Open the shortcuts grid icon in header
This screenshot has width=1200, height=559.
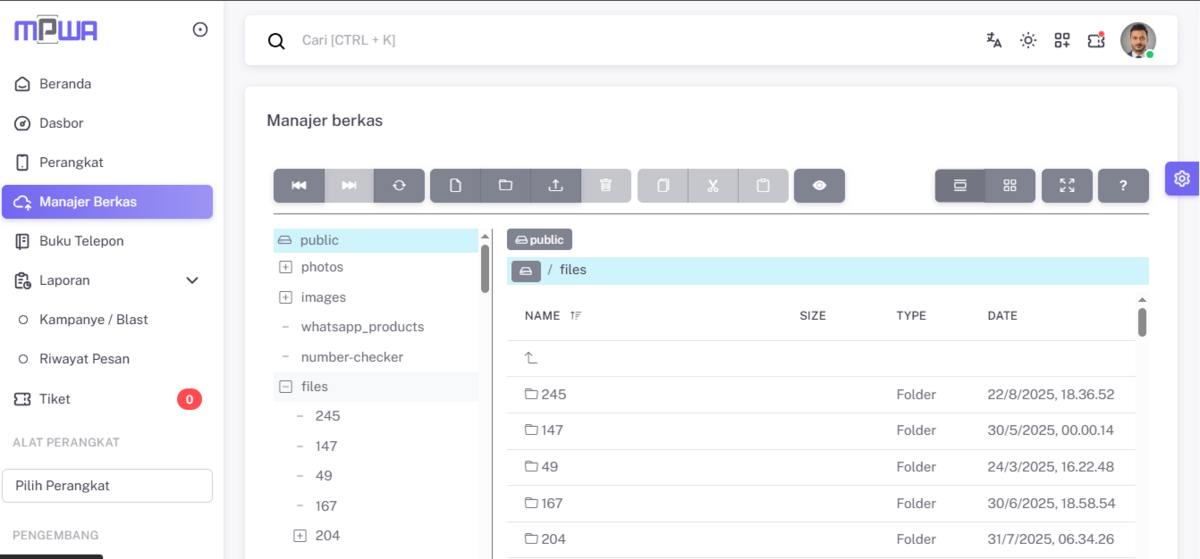click(x=1062, y=41)
